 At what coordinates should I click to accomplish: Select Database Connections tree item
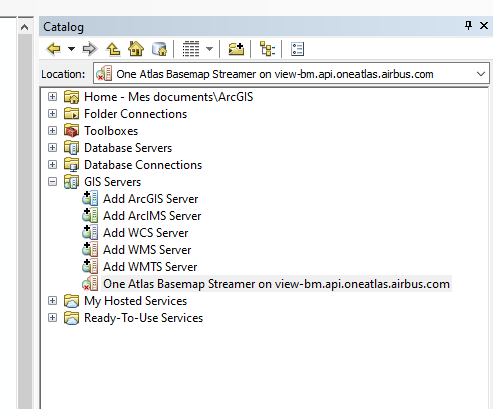(143, 165)
